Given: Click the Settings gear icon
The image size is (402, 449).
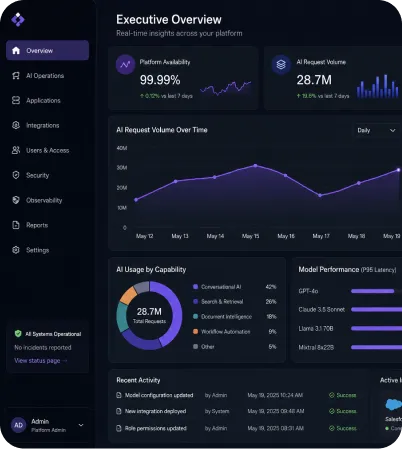Looking at the screenshot, I should [x=16, y=250].
